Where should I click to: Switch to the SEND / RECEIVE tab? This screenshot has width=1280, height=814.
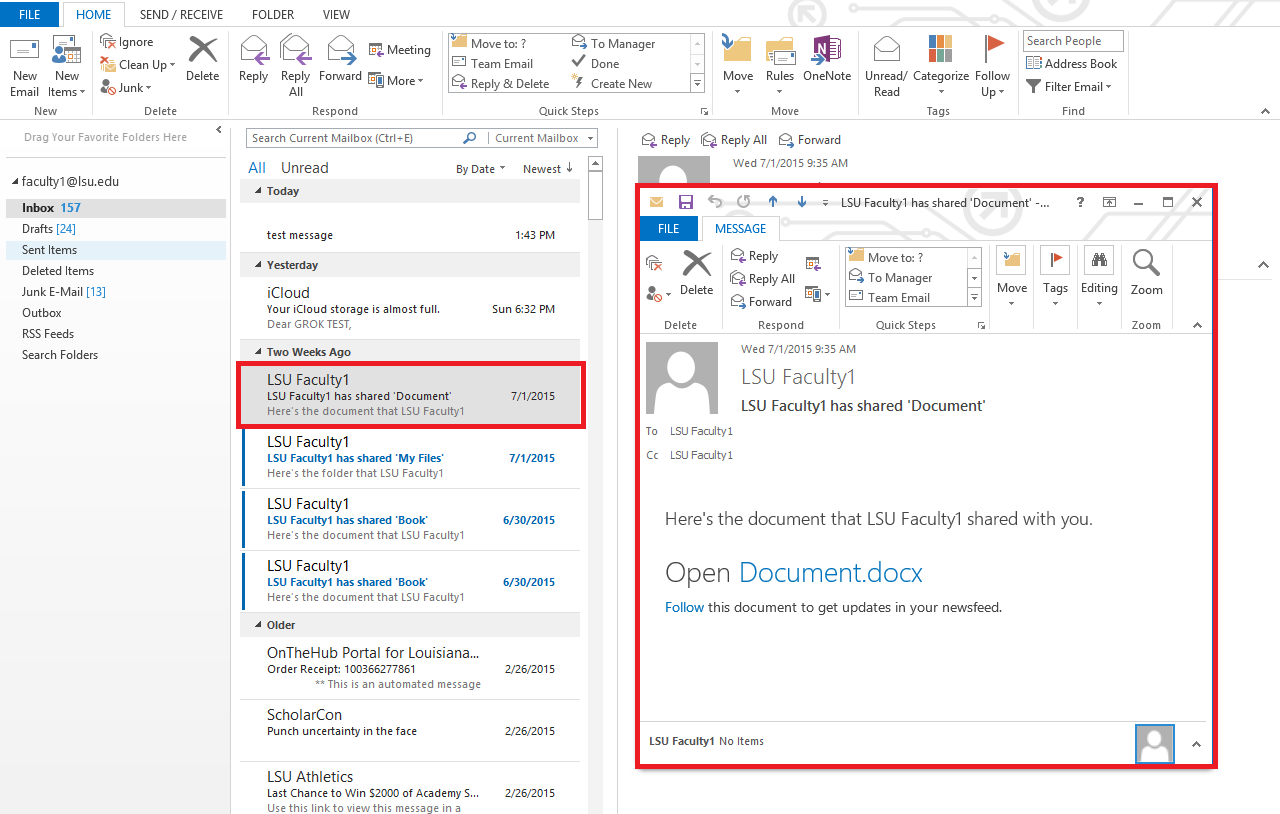(181, 15)
